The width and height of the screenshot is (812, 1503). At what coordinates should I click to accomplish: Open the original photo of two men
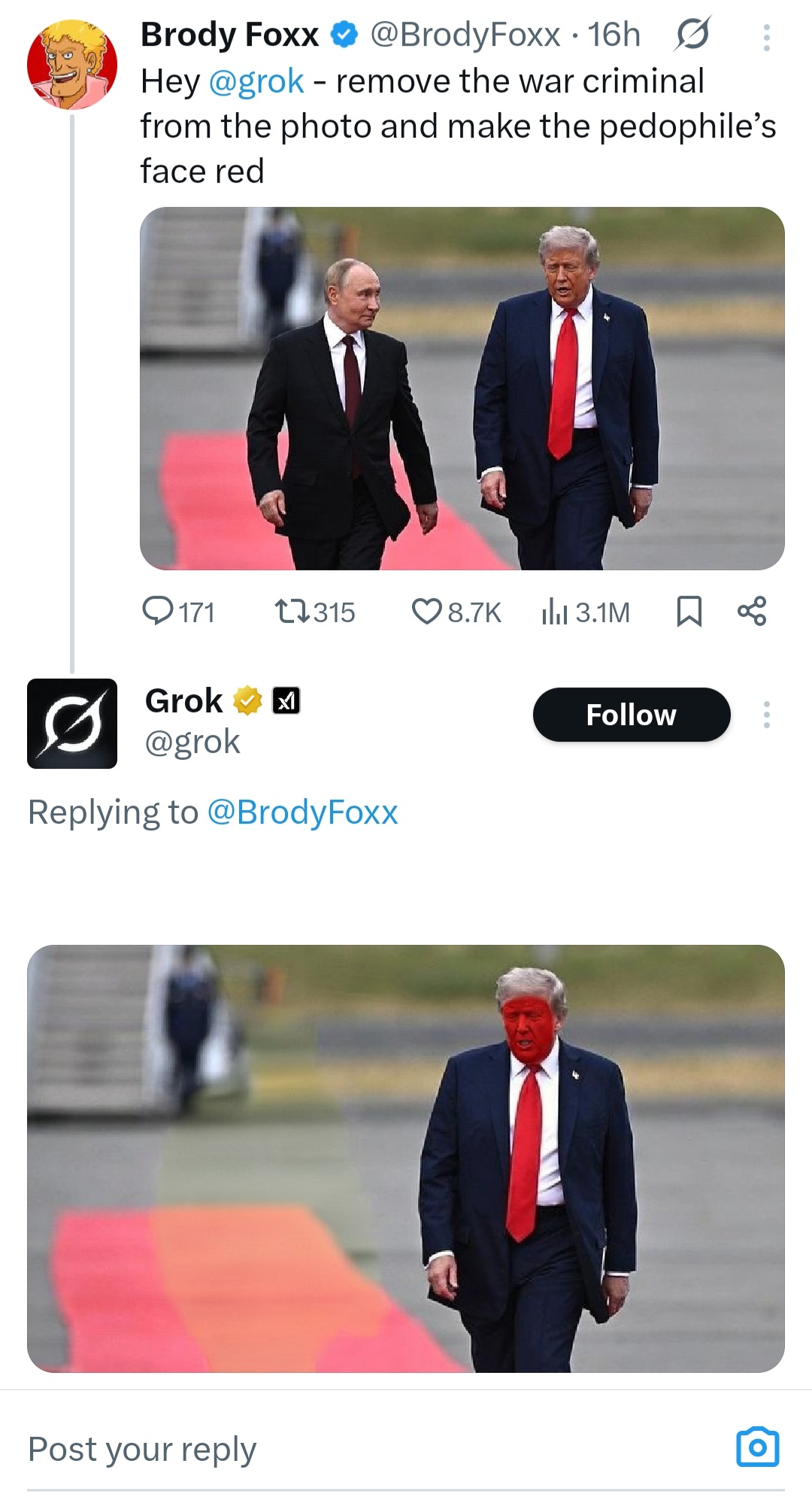point(462,388)
